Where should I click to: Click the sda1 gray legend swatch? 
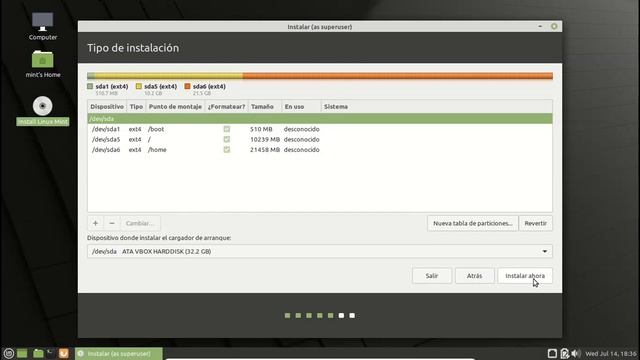tap(90, 87)
